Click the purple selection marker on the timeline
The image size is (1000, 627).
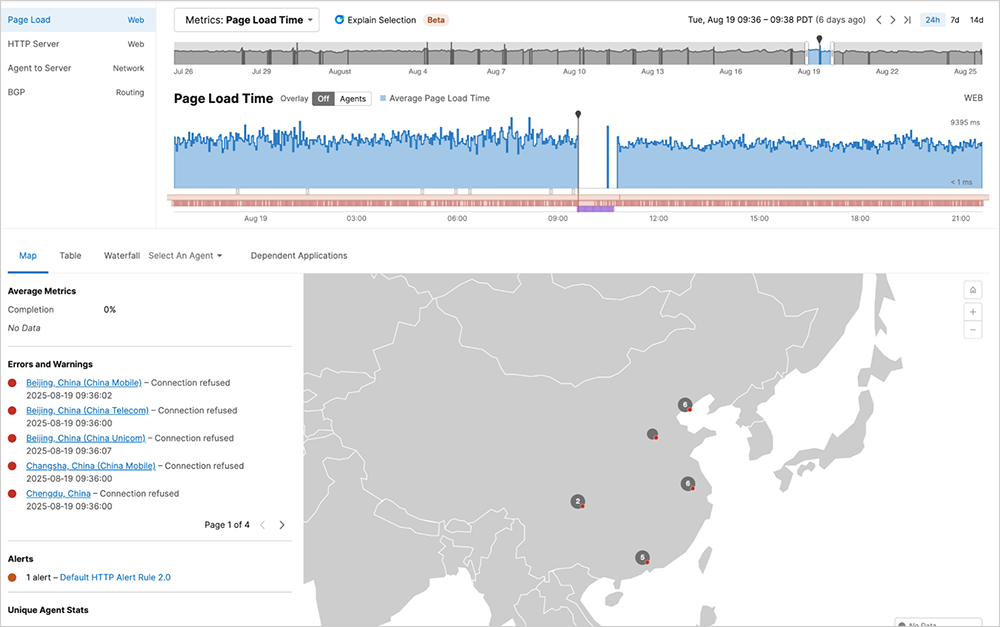tap(595, 210)
